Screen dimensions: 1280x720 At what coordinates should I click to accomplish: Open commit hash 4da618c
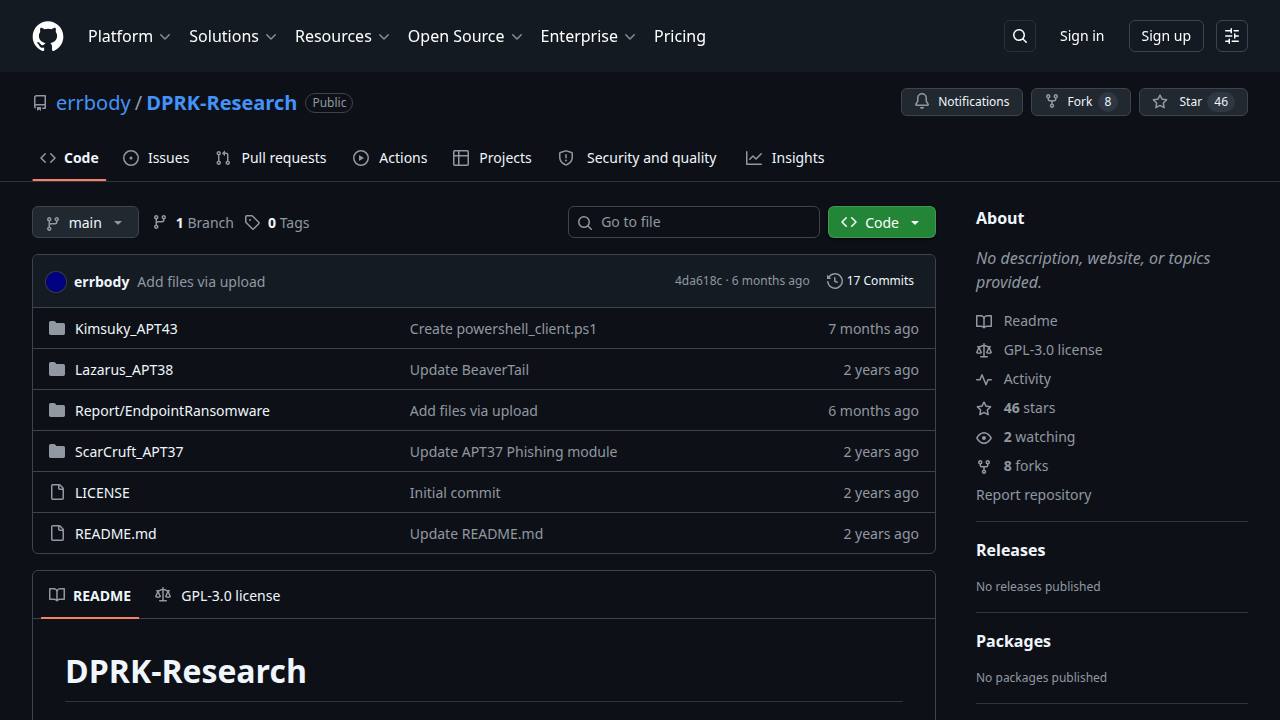coord(698,281)
